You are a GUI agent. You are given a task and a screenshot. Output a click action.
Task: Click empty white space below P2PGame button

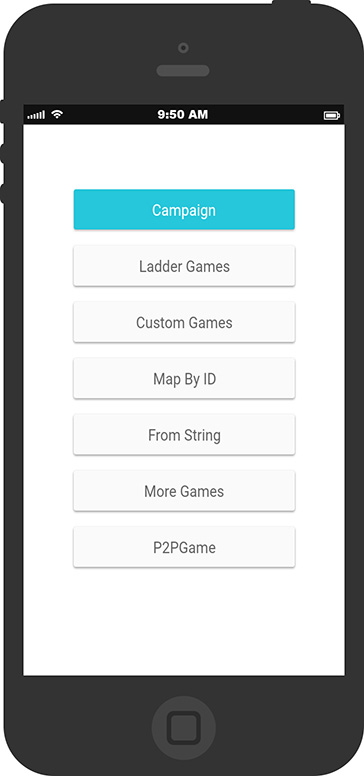184,622
